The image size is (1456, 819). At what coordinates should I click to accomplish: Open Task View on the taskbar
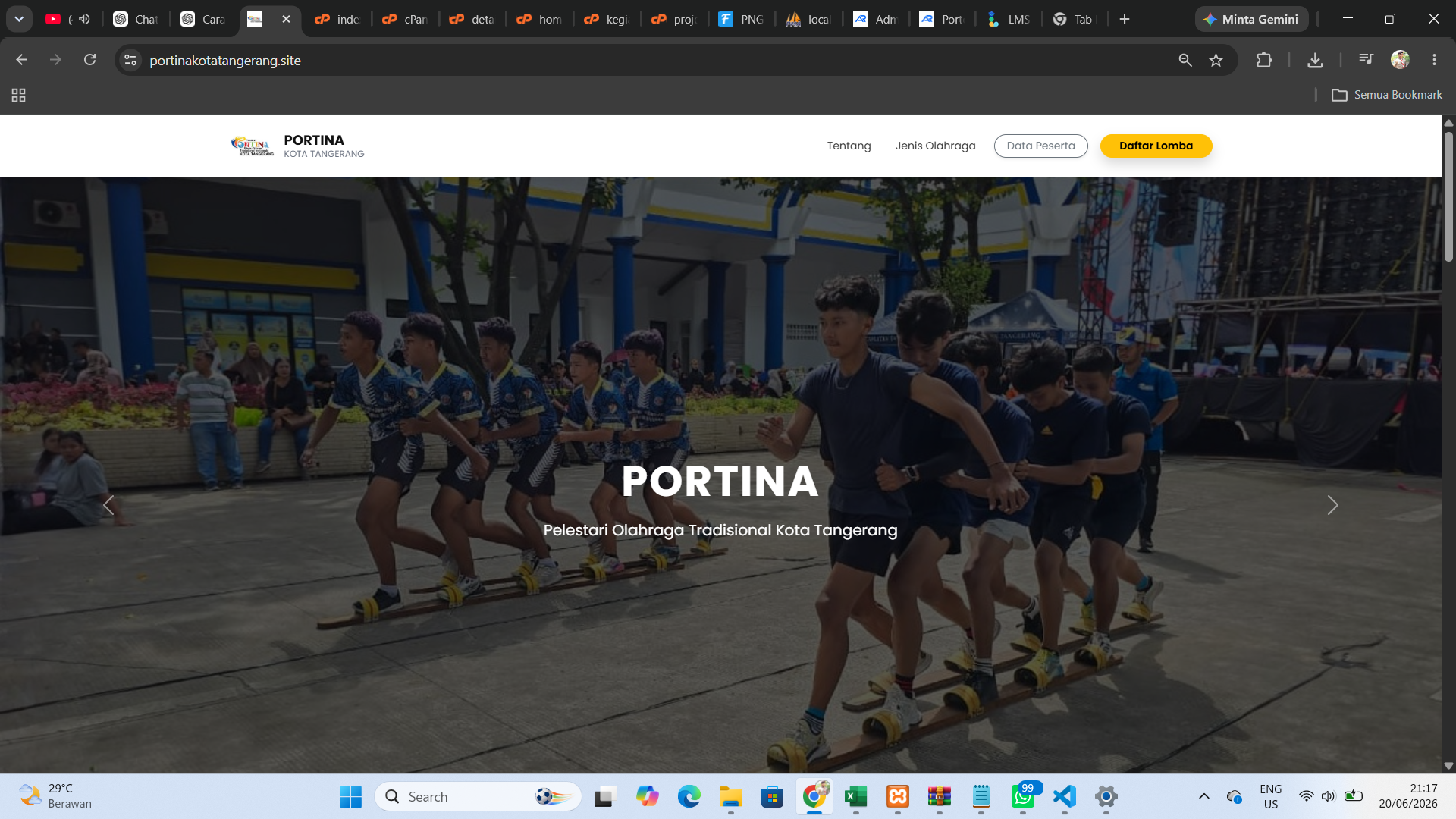604,796
